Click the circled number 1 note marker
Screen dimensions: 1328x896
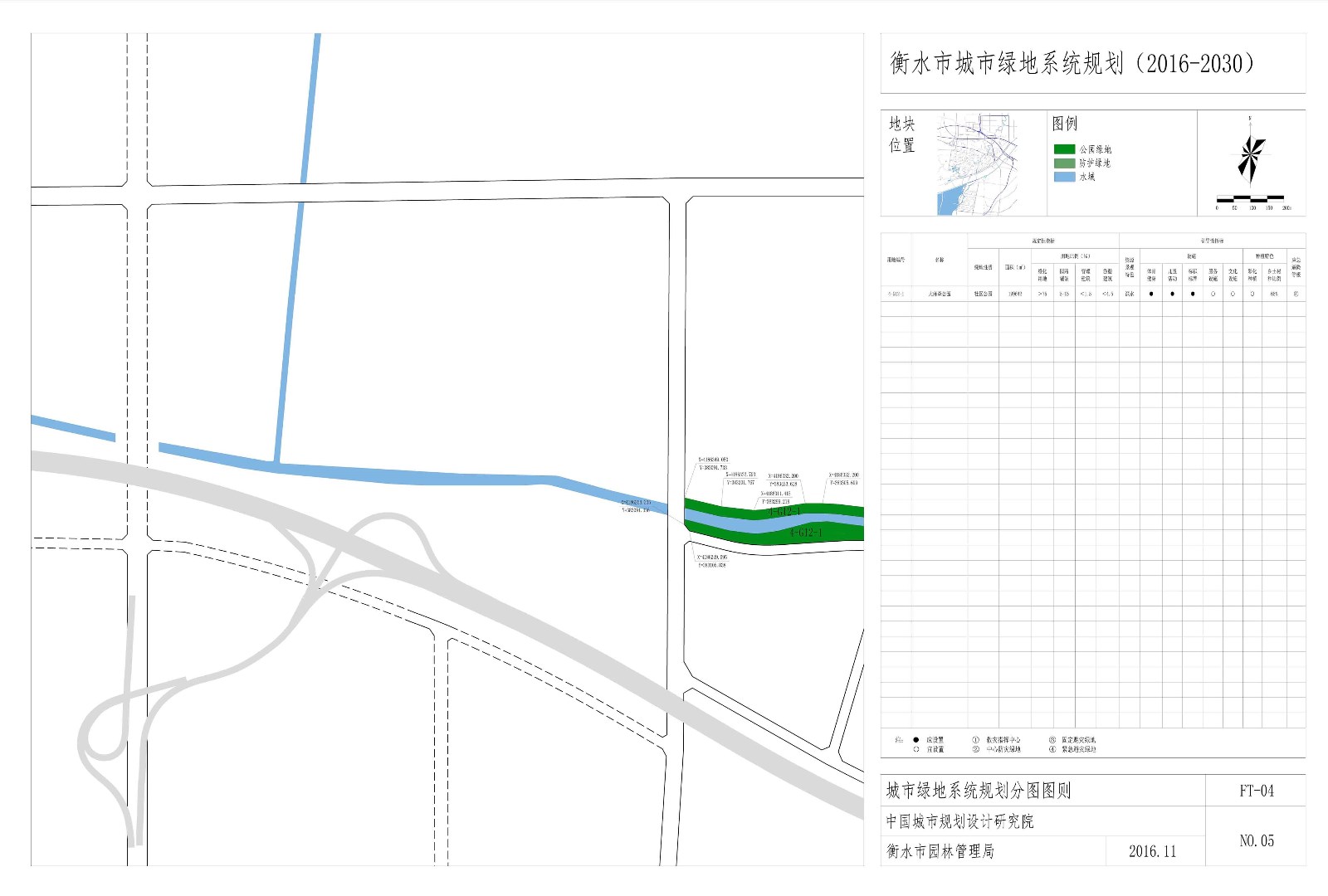[976, 739]
